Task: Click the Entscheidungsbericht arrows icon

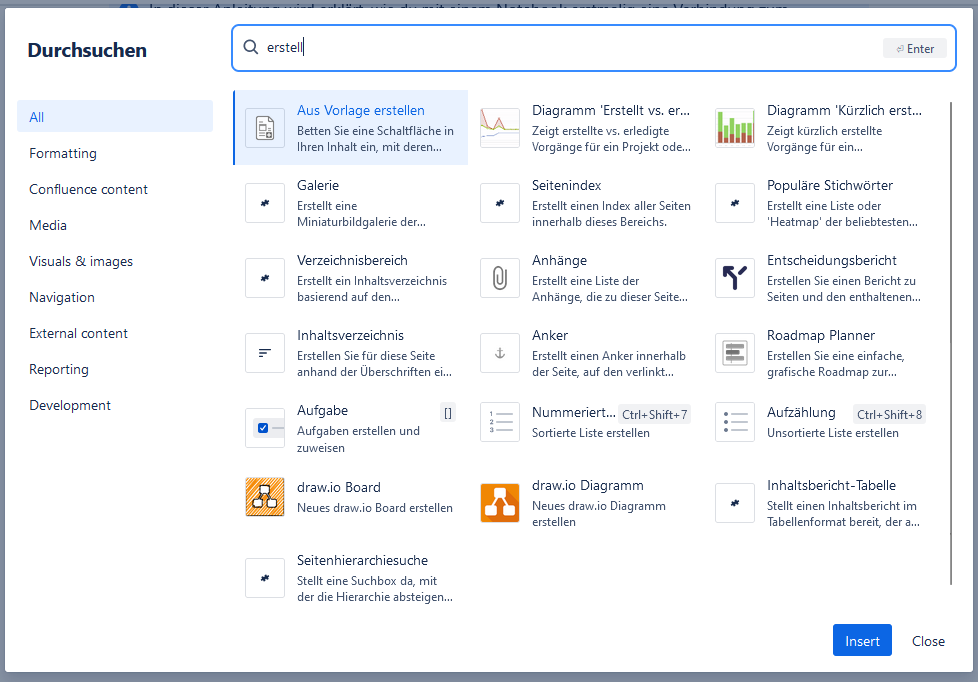Action: coord(735,278)
